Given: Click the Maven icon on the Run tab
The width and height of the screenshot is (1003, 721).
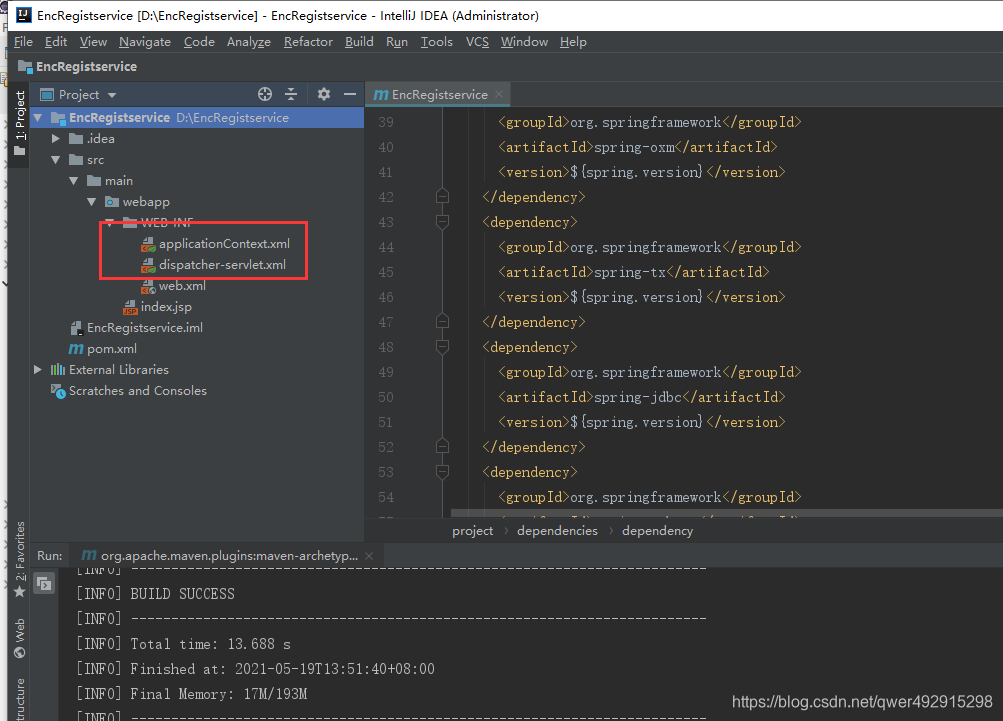Looking at the screenshot, I should 89,555.
